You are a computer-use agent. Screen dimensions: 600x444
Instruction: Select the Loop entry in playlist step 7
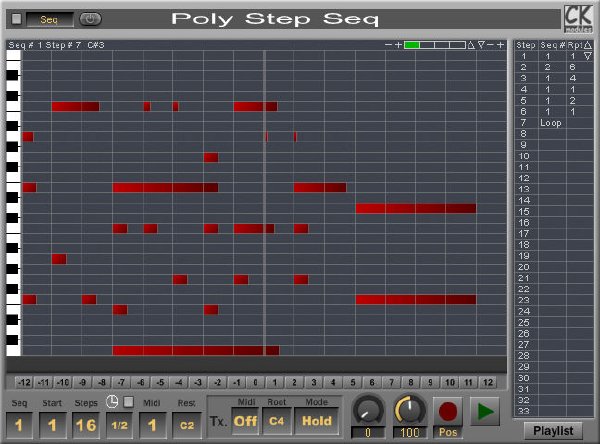coord(551,123)
